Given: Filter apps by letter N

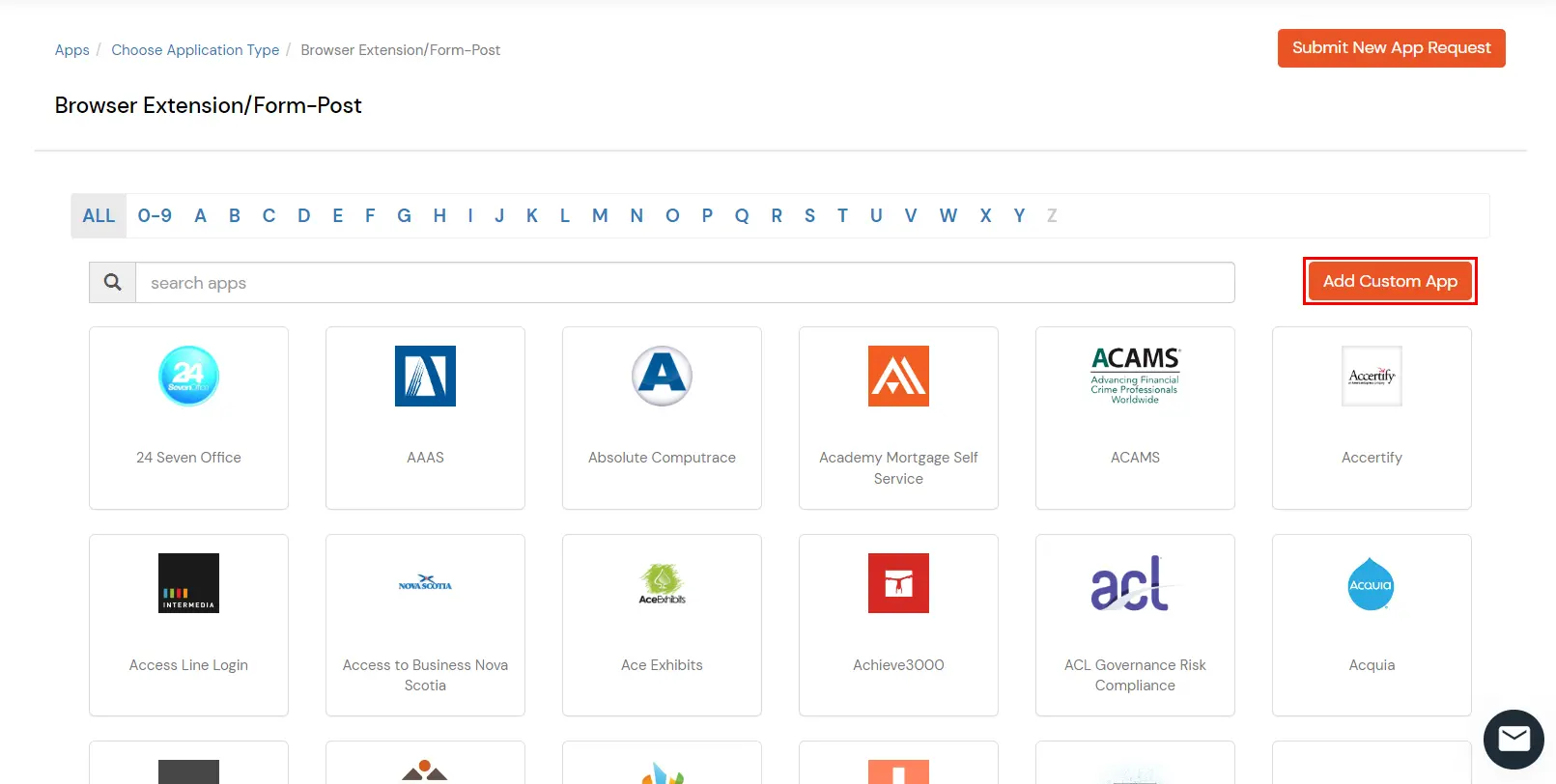Looking at the screenshot, I should click(637, 215).
